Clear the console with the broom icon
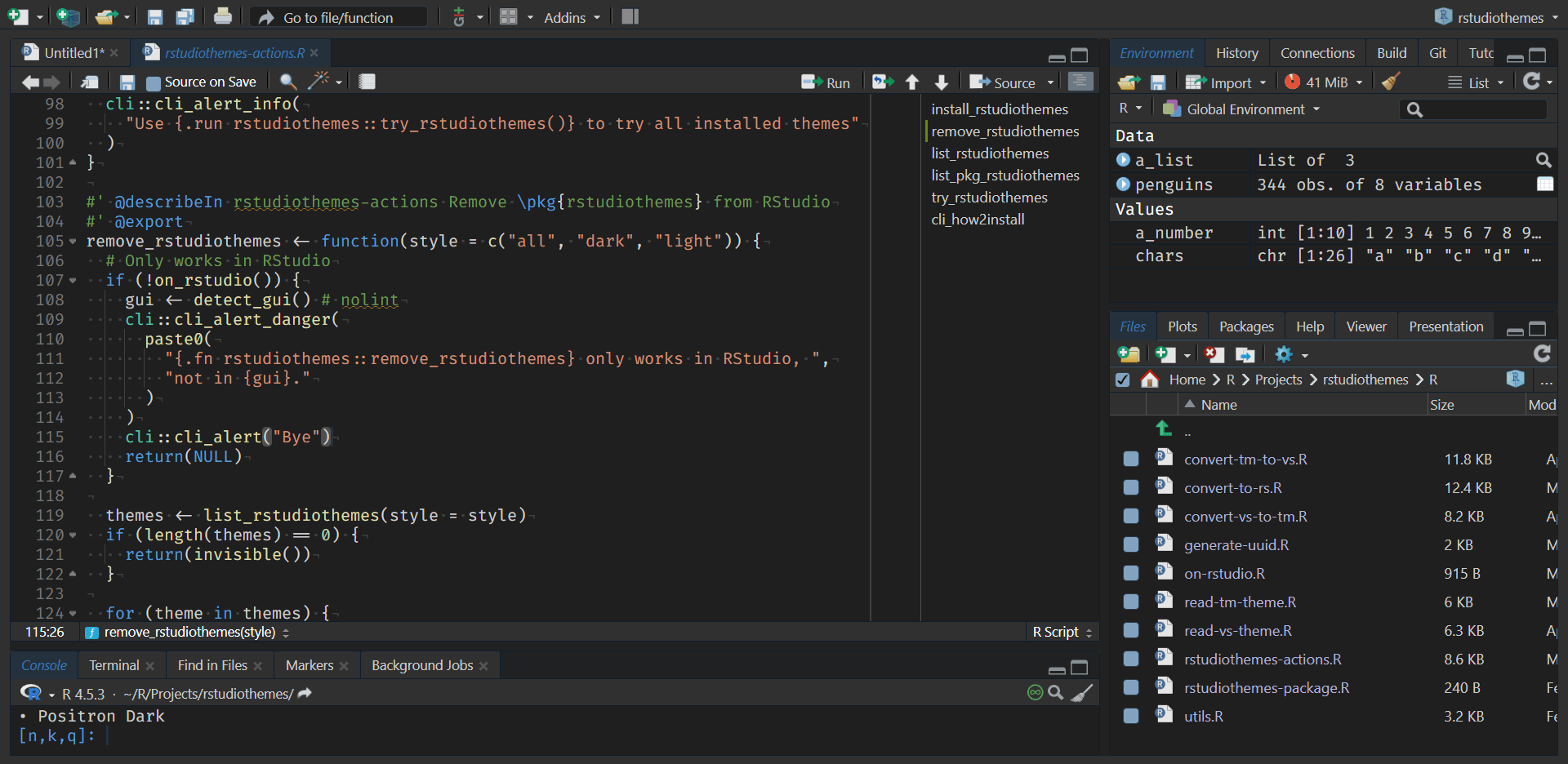The height and width of the screenshot is (764, 1568). (x=1082, y=693)
